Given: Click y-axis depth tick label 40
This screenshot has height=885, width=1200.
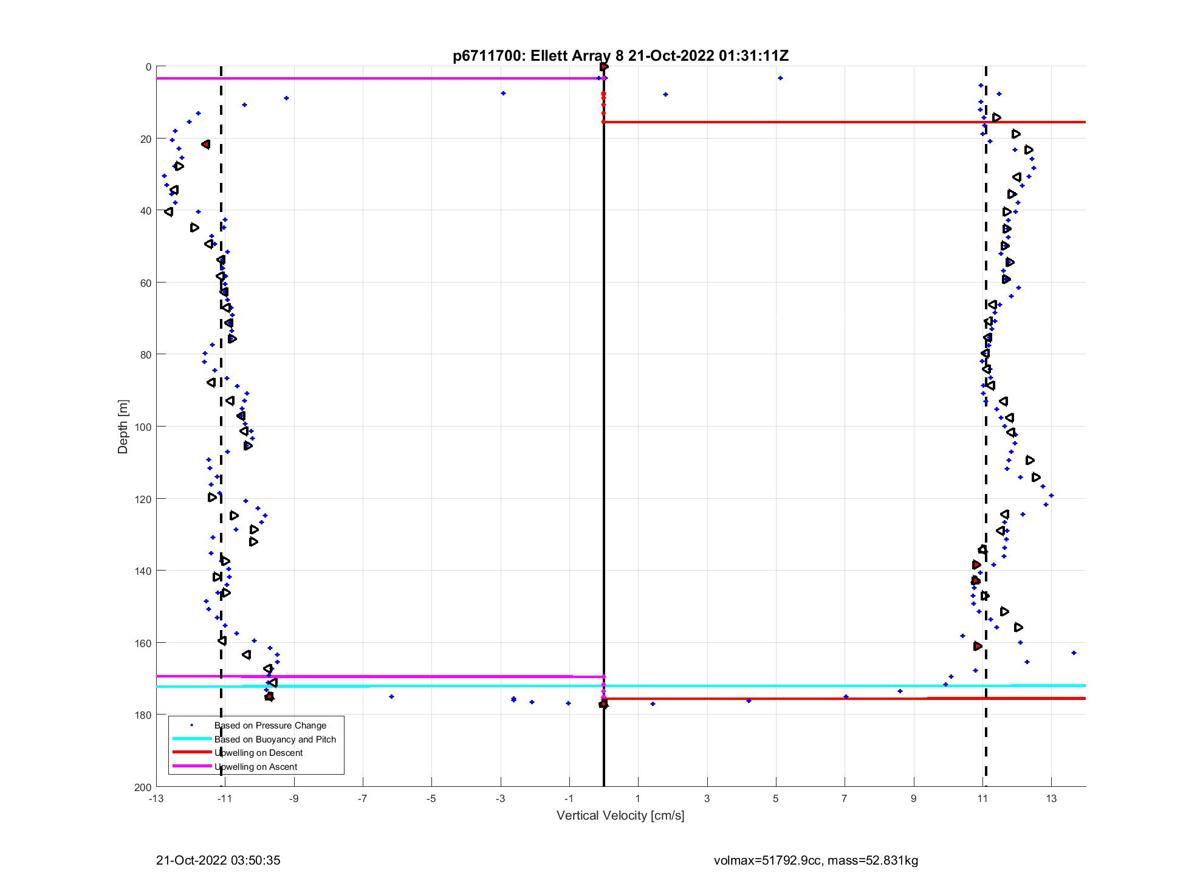Looking at the screenshot, I should click(x=145, y=211).
